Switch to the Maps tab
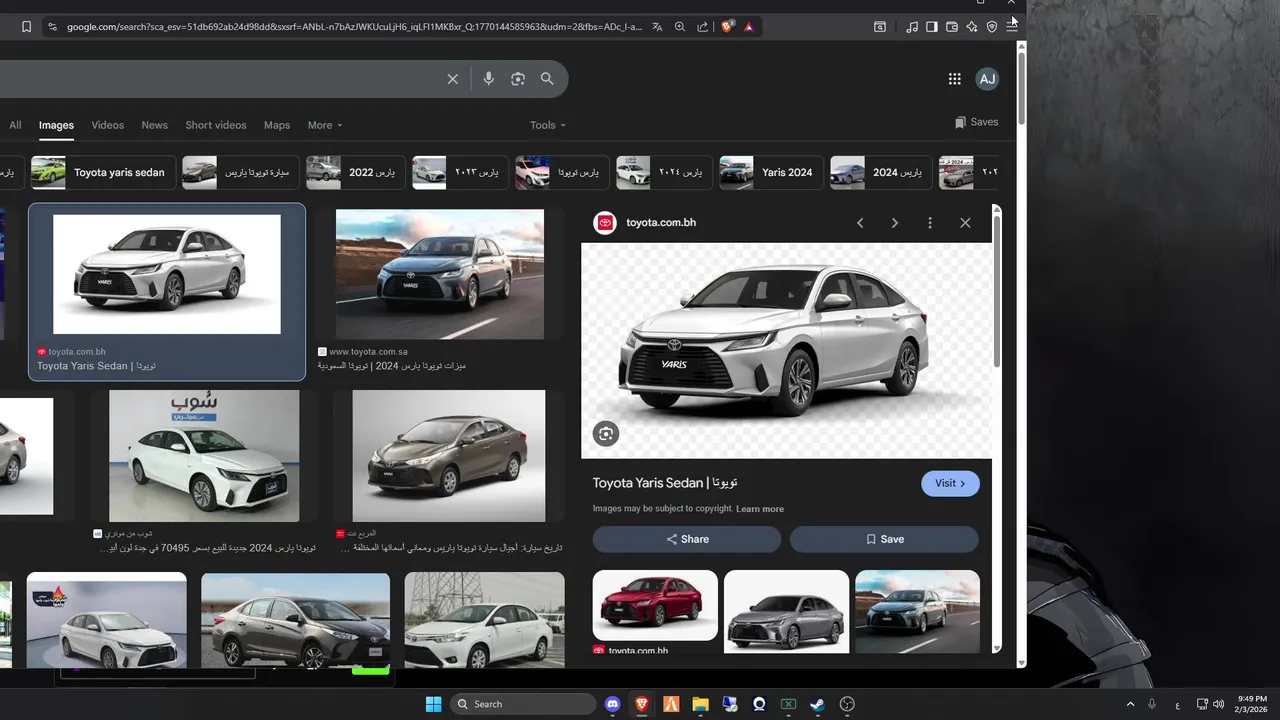 click(x=277, y=125)
